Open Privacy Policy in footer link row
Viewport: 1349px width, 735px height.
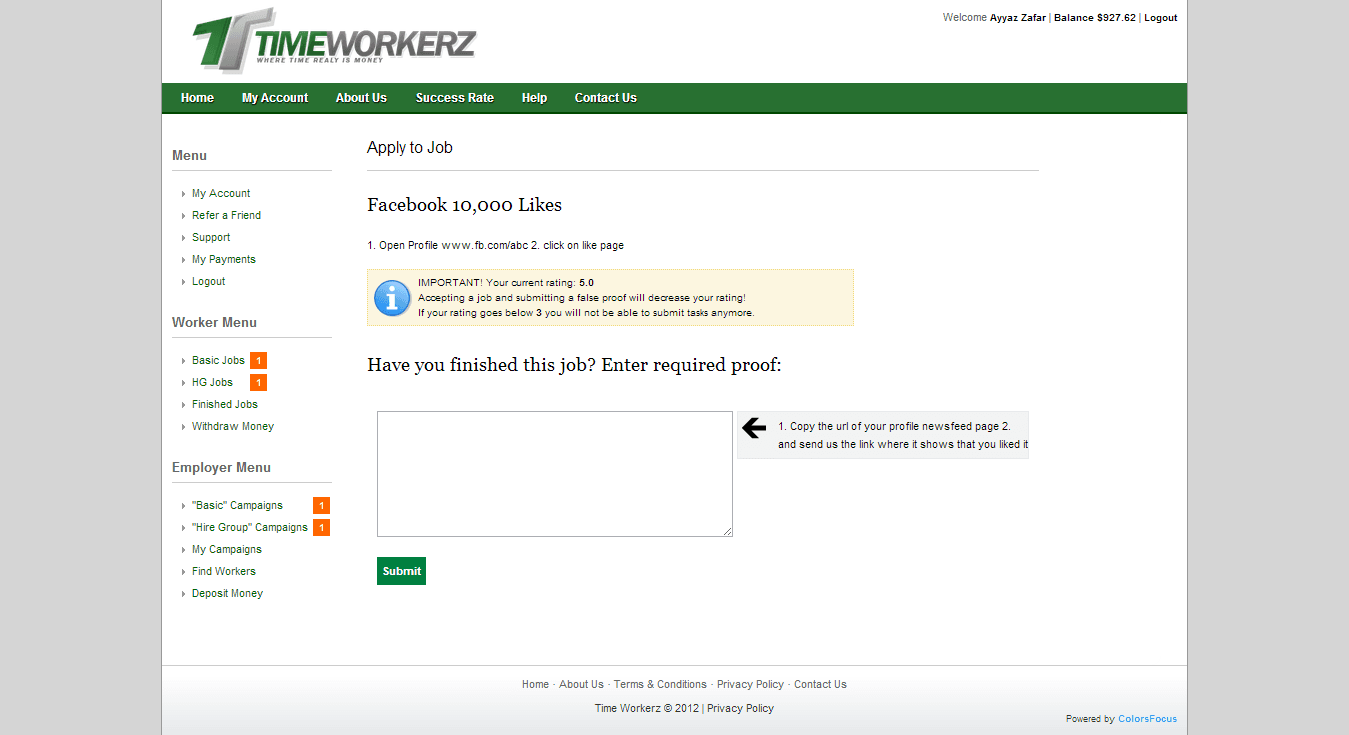tap(750, 685)
